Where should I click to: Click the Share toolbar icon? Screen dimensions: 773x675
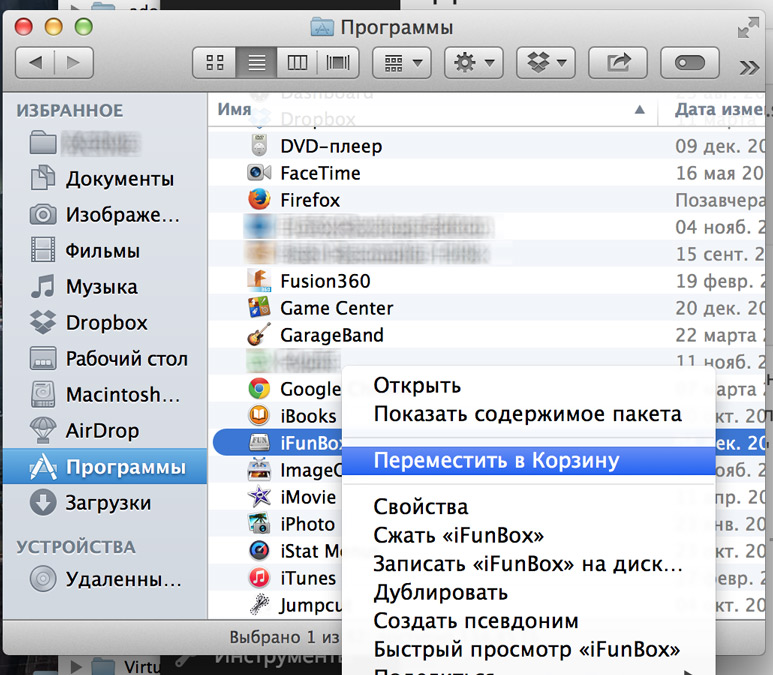pos(618,63)
